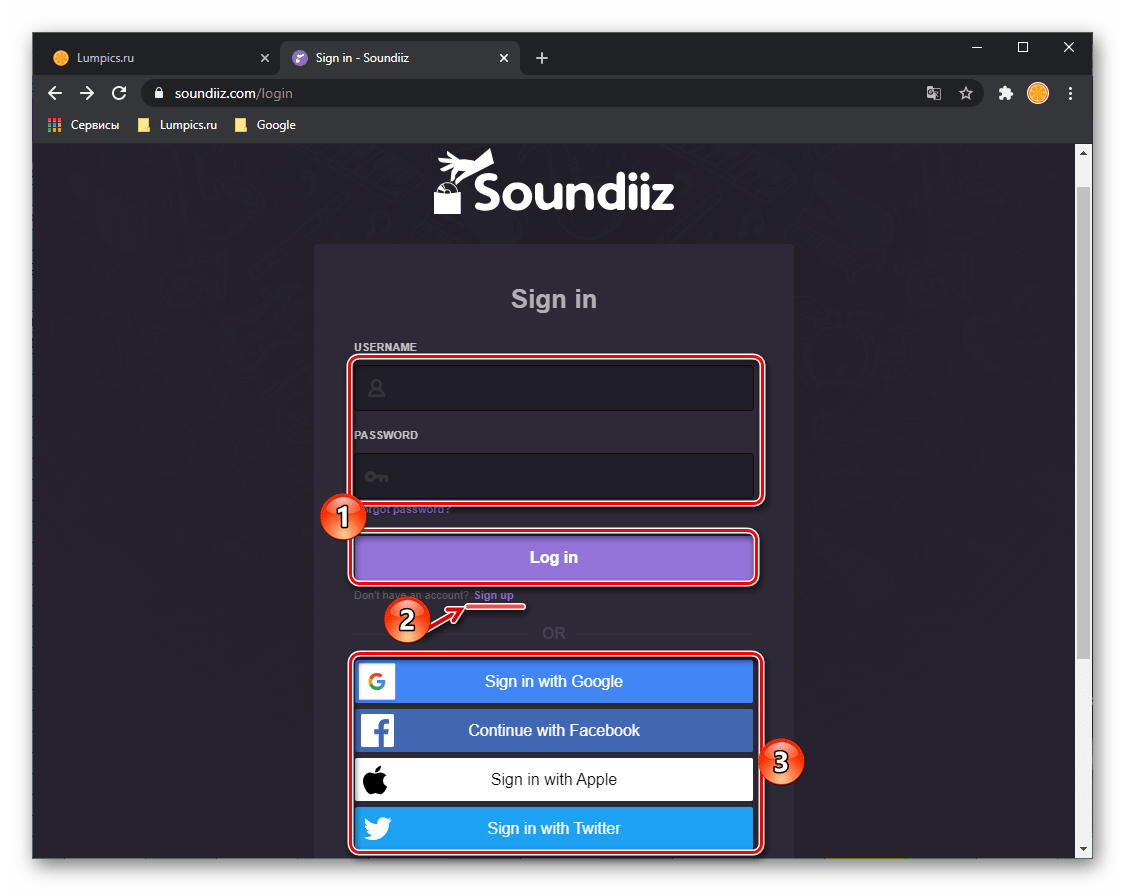Open Chrome's three-dot menu

pos(1070,93)
